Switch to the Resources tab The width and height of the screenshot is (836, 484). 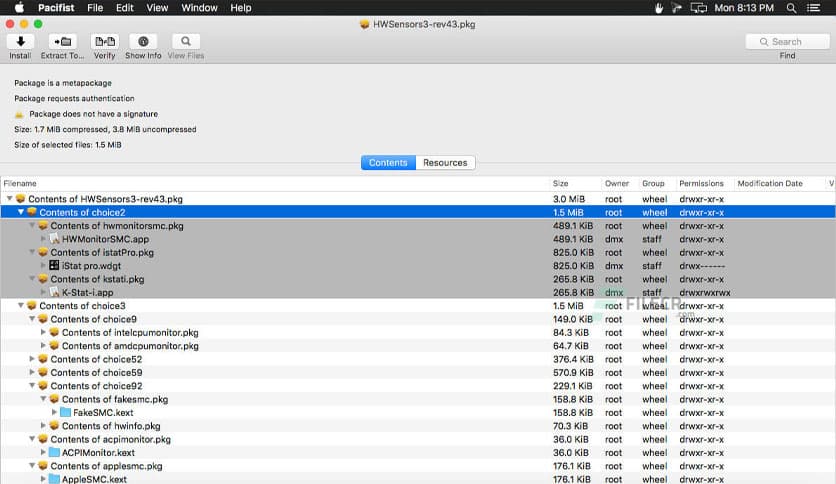point(445,163)
